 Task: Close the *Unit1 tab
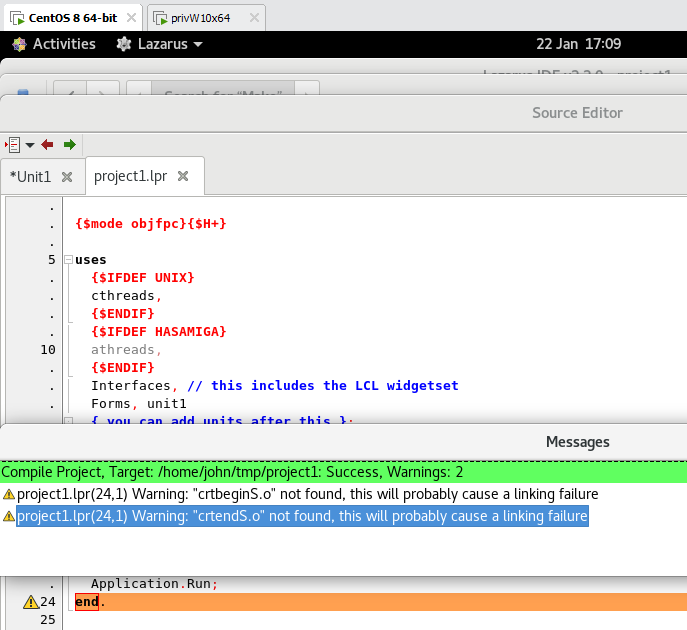pyautogui.click(x=67, y=176)
